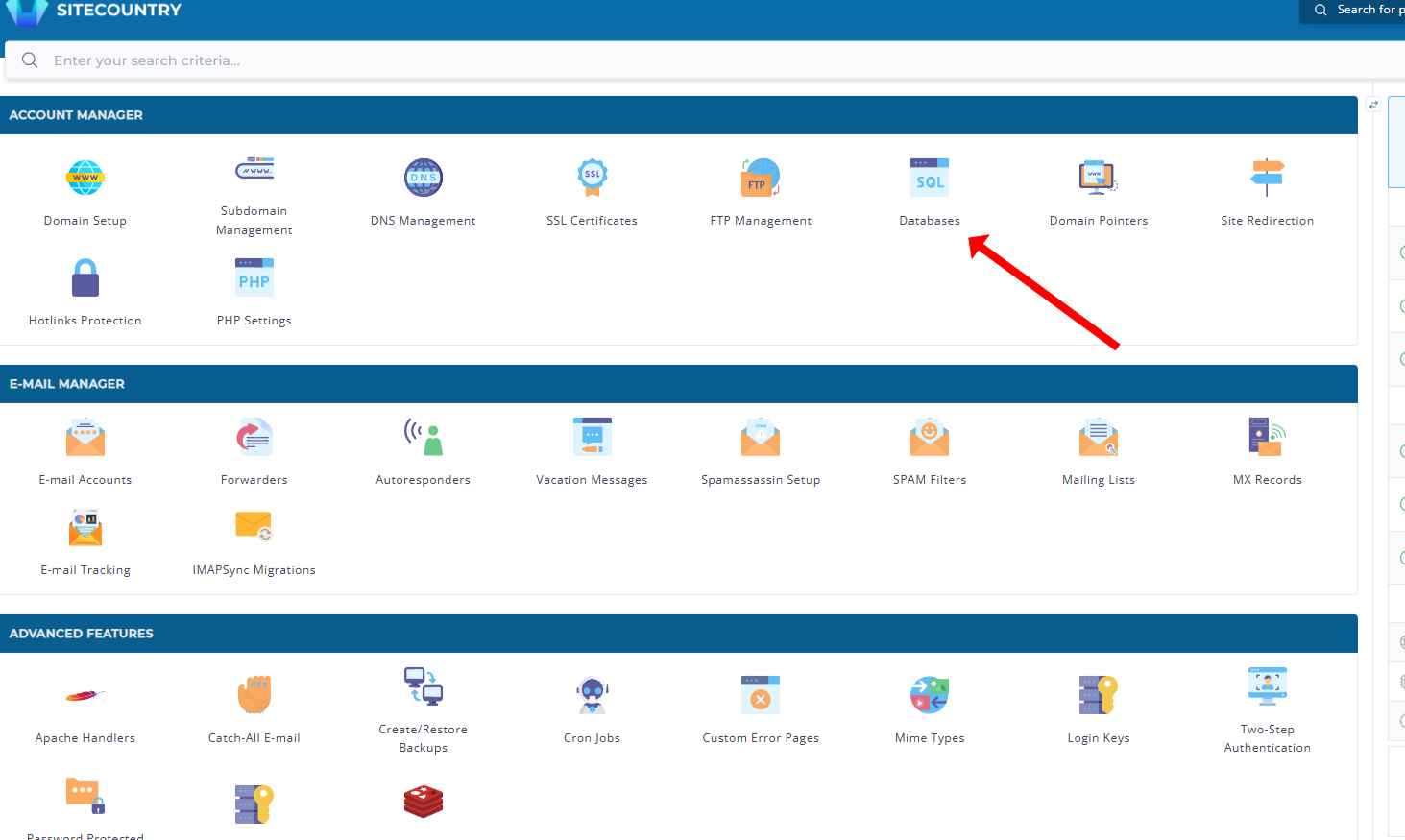Open Spamassassin Setup
Screen dimensions: 1405x840
pyautogui.click(x=761, y=452)
